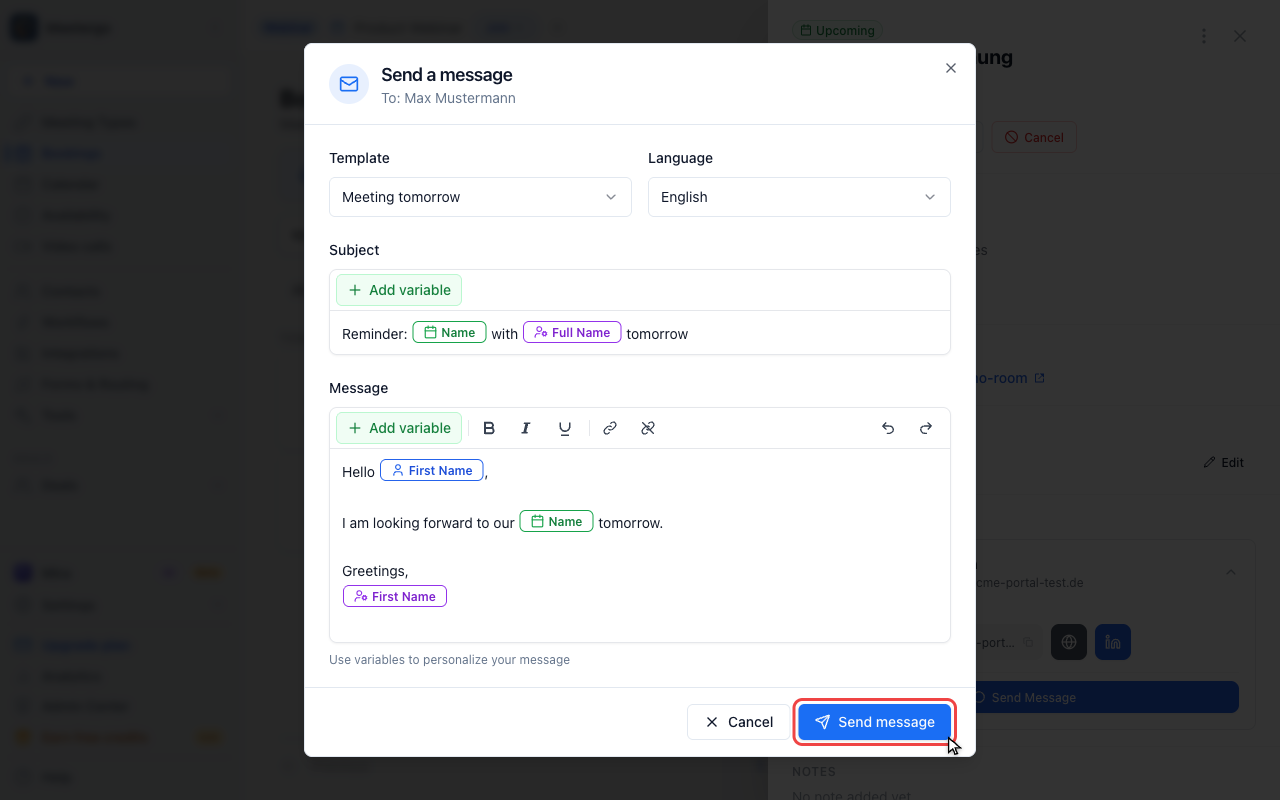
Task: Open the Template dropdown showing Meeting tomorrow
Action: pos(480,197)
